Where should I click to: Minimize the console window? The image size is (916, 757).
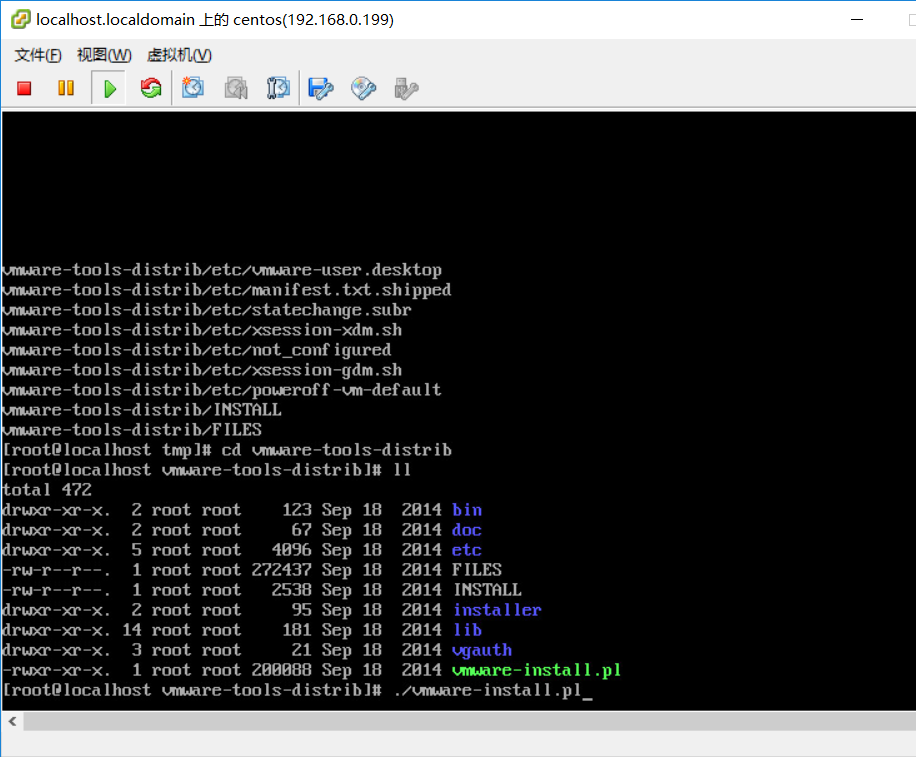point(857,19)
